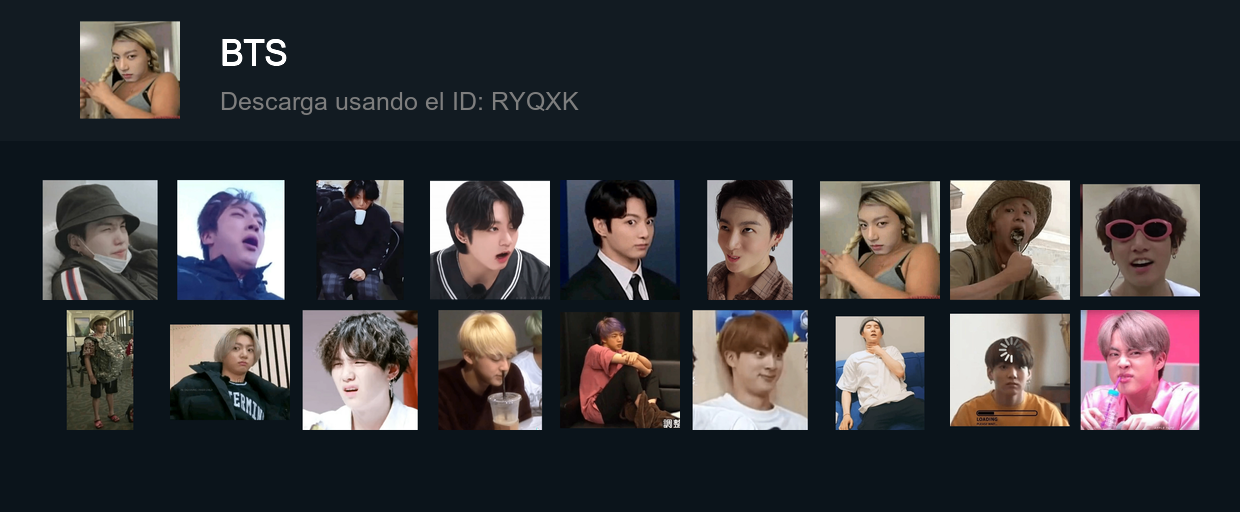Select sticker of man slumped on blue couch
The image size is (1240, 512).
tap(880, 373)
